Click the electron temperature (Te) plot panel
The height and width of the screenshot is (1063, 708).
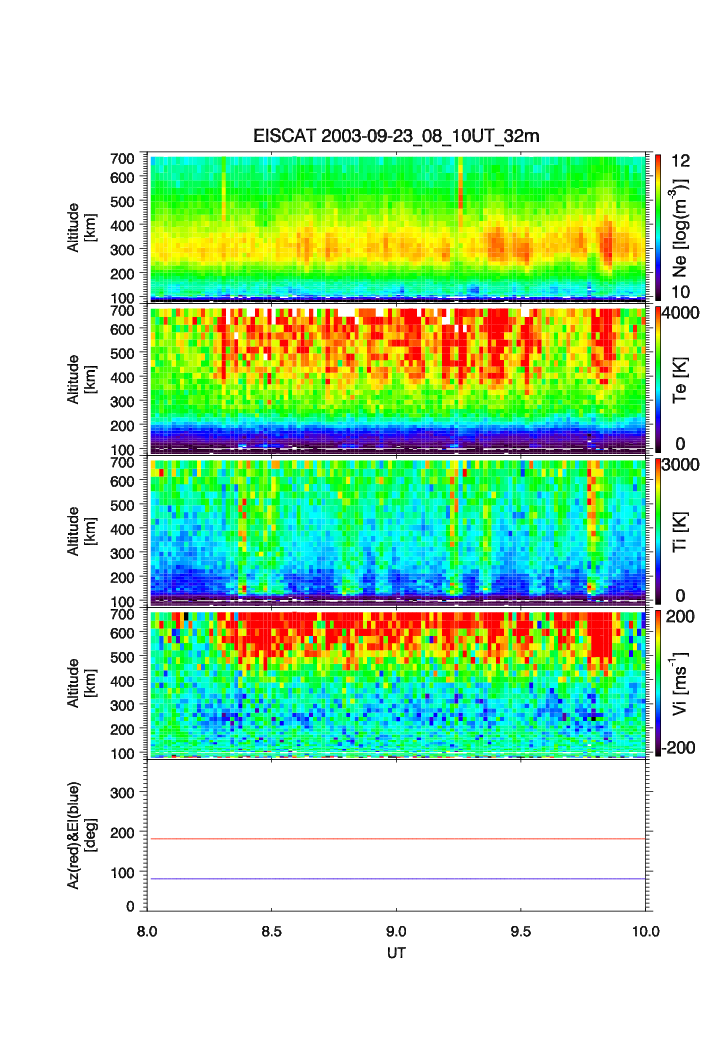(398, 379)
